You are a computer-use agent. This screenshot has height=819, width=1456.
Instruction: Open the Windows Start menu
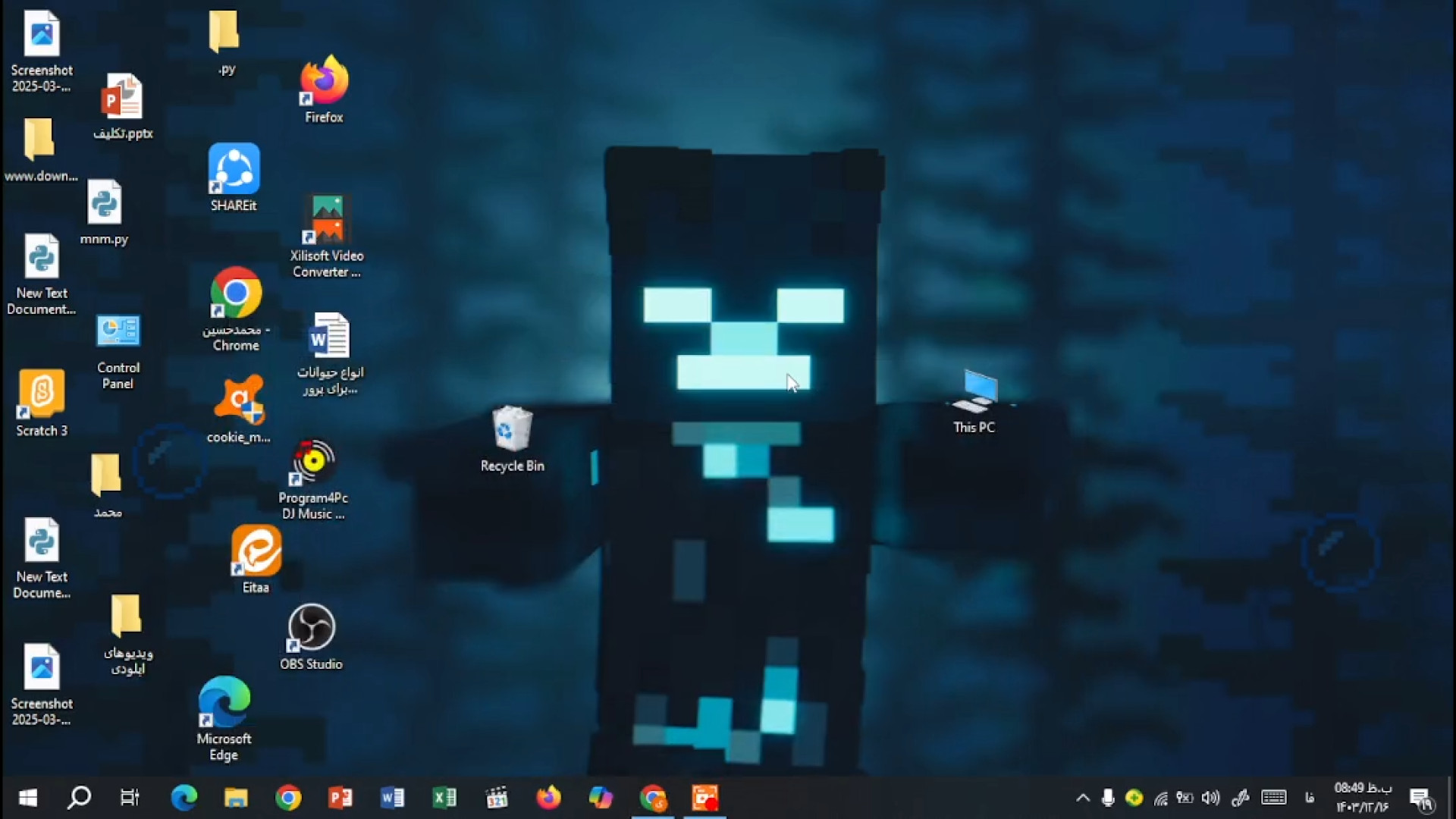click(28, 798)
